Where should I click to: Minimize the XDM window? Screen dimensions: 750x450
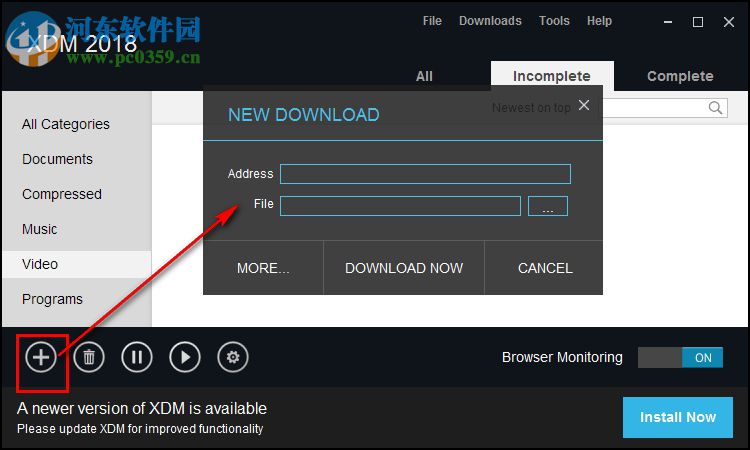[x=668, y=22]
